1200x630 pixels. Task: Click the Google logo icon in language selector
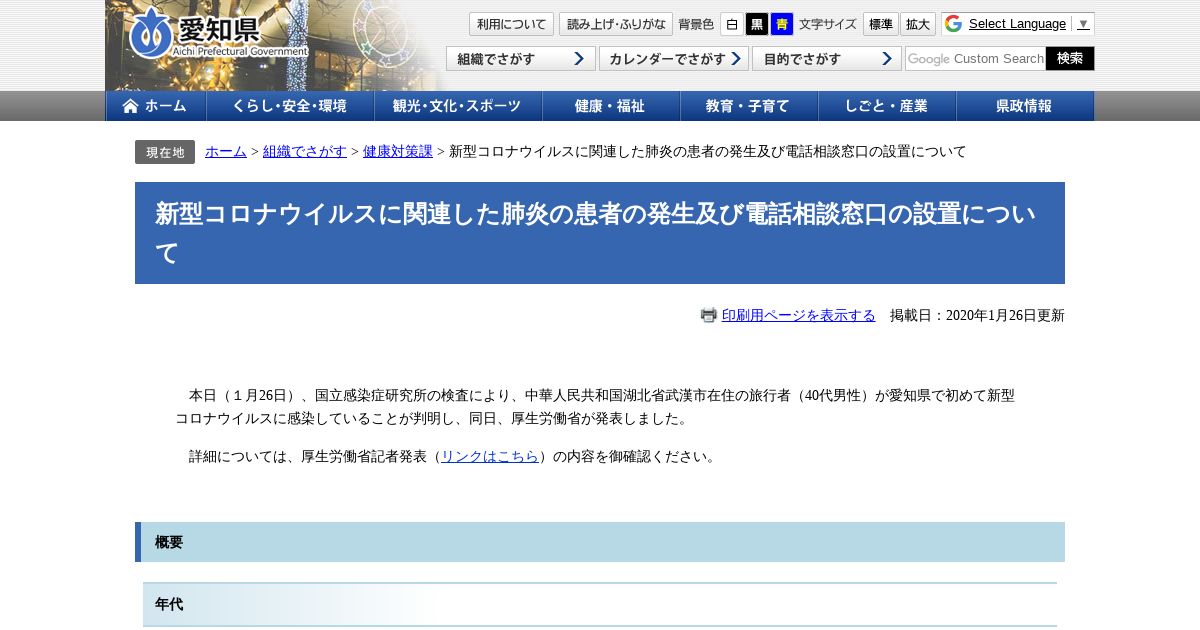point(953,24)
